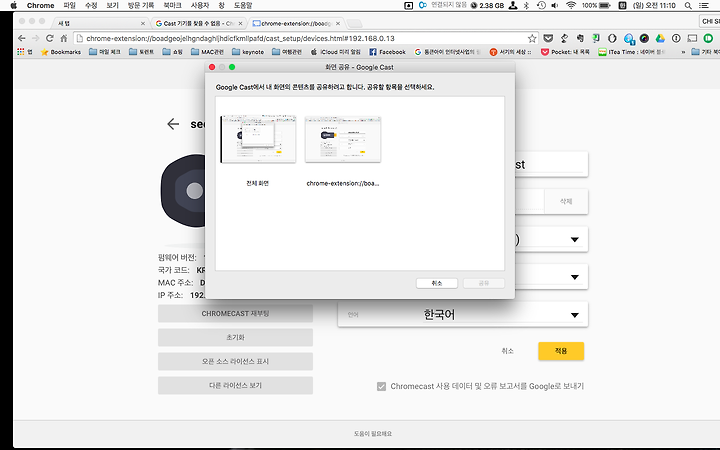
Task: Click the back arrow on the Chromecast setup page
Action: 173,124
